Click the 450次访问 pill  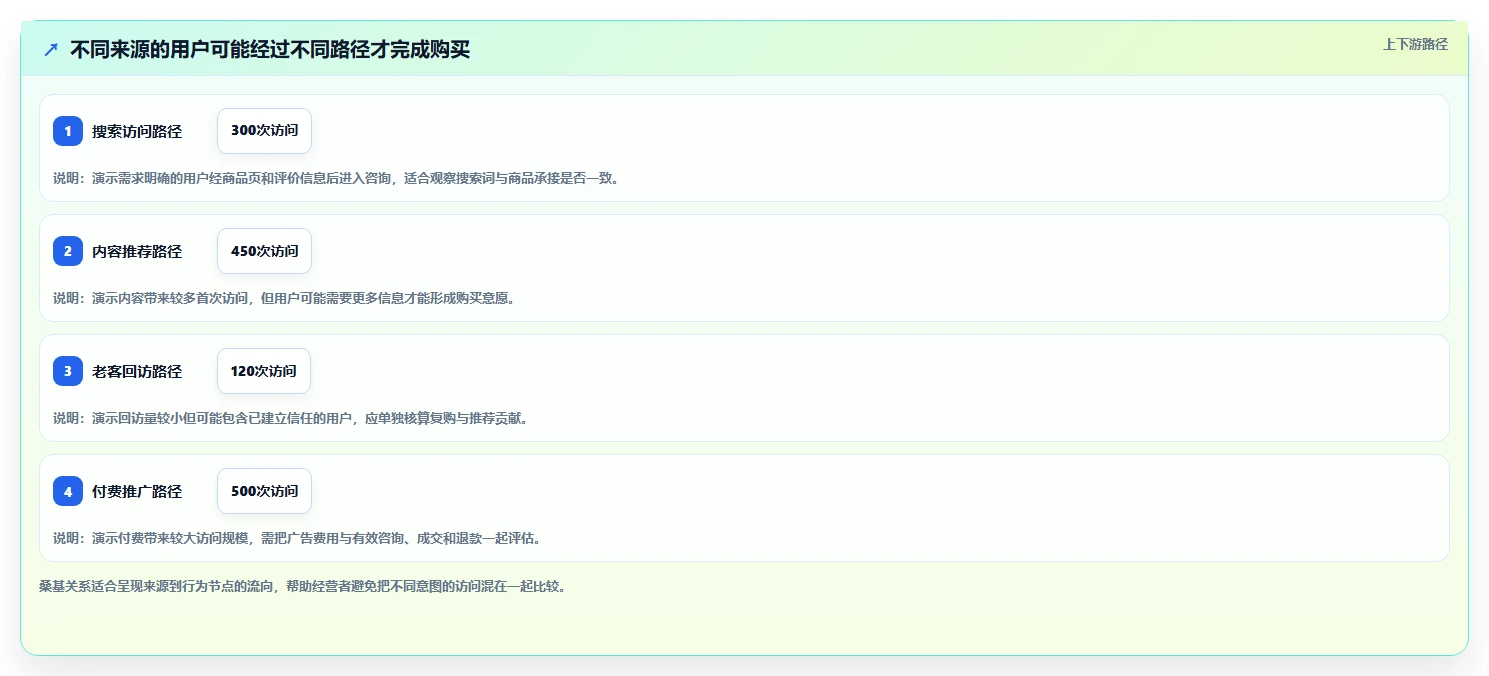click(x=264, y=251)
